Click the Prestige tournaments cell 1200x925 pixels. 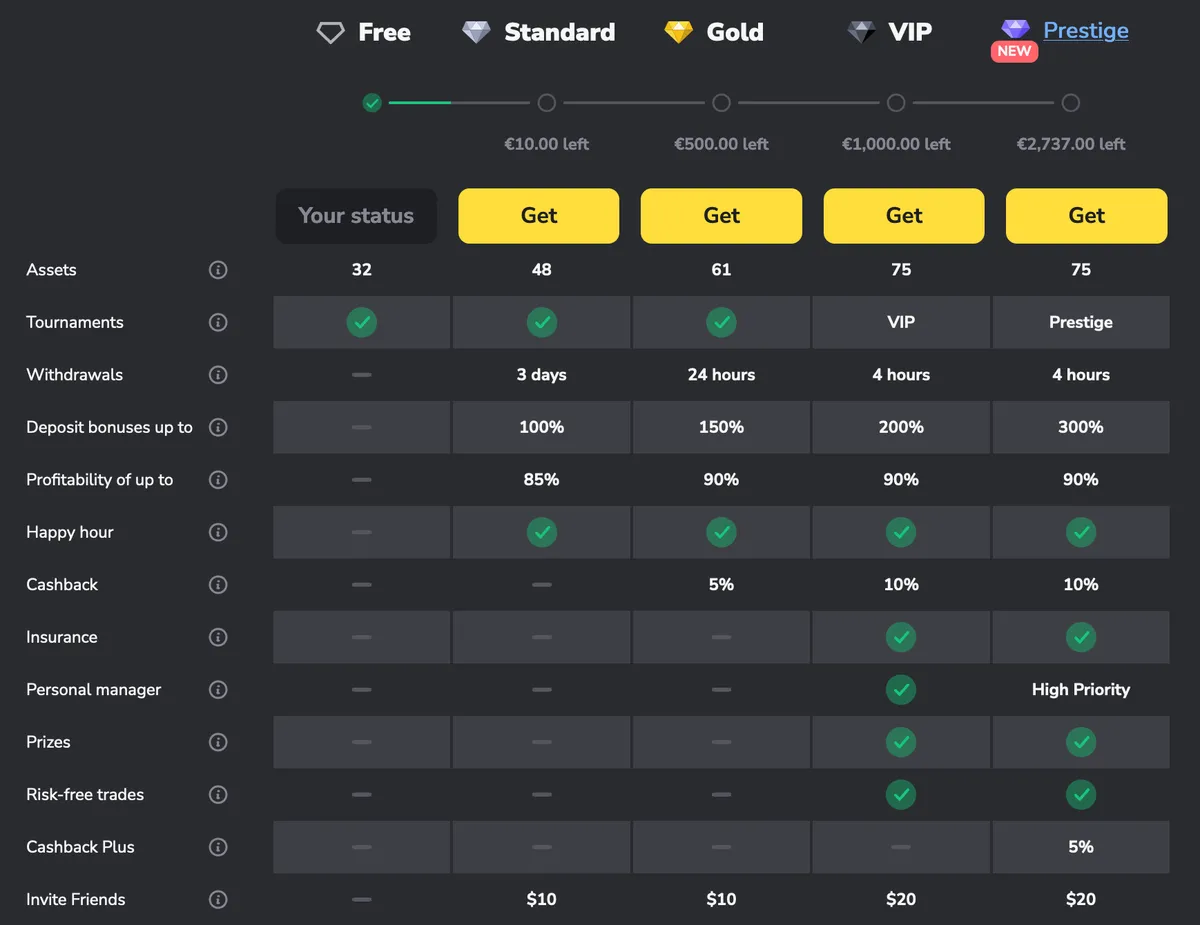(x=1081, y=322)
